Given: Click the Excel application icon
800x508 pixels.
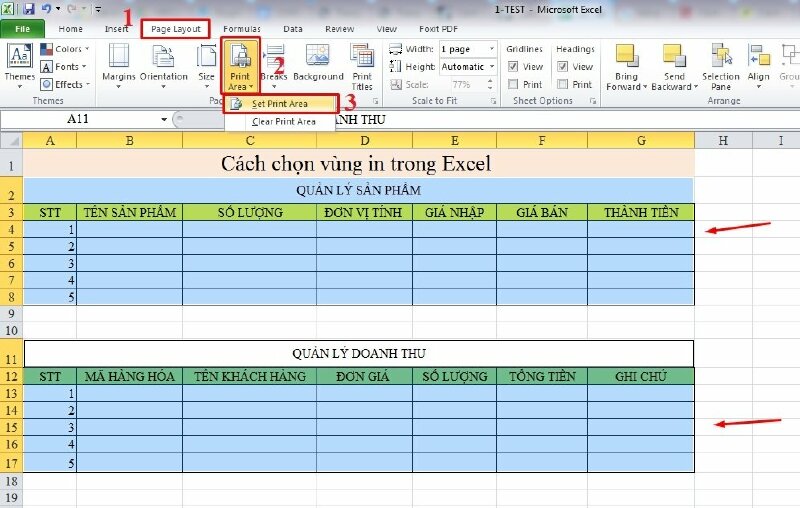Looking at the screenshot, I should (x=8, y=9).
